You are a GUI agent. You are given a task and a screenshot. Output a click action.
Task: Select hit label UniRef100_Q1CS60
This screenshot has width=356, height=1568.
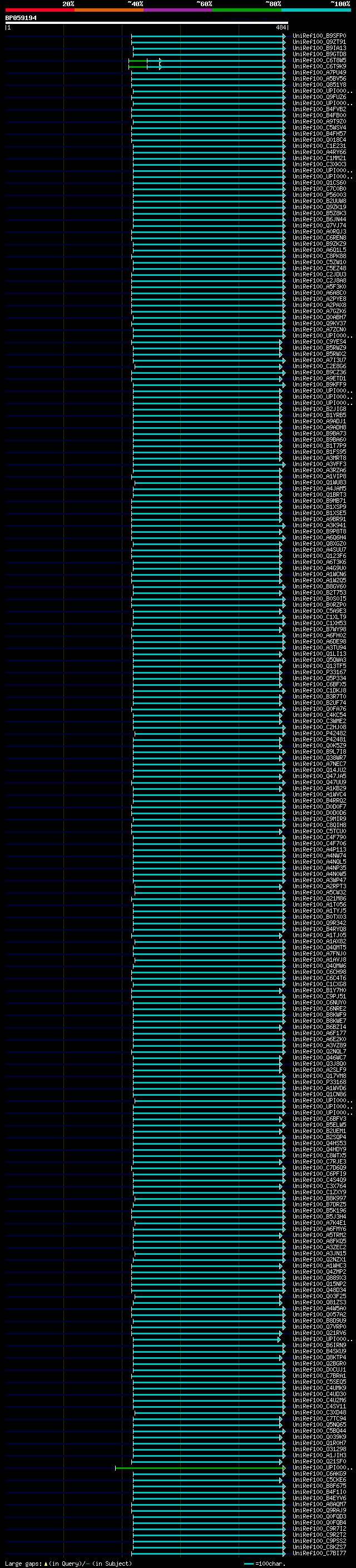[x=319, y=182]
